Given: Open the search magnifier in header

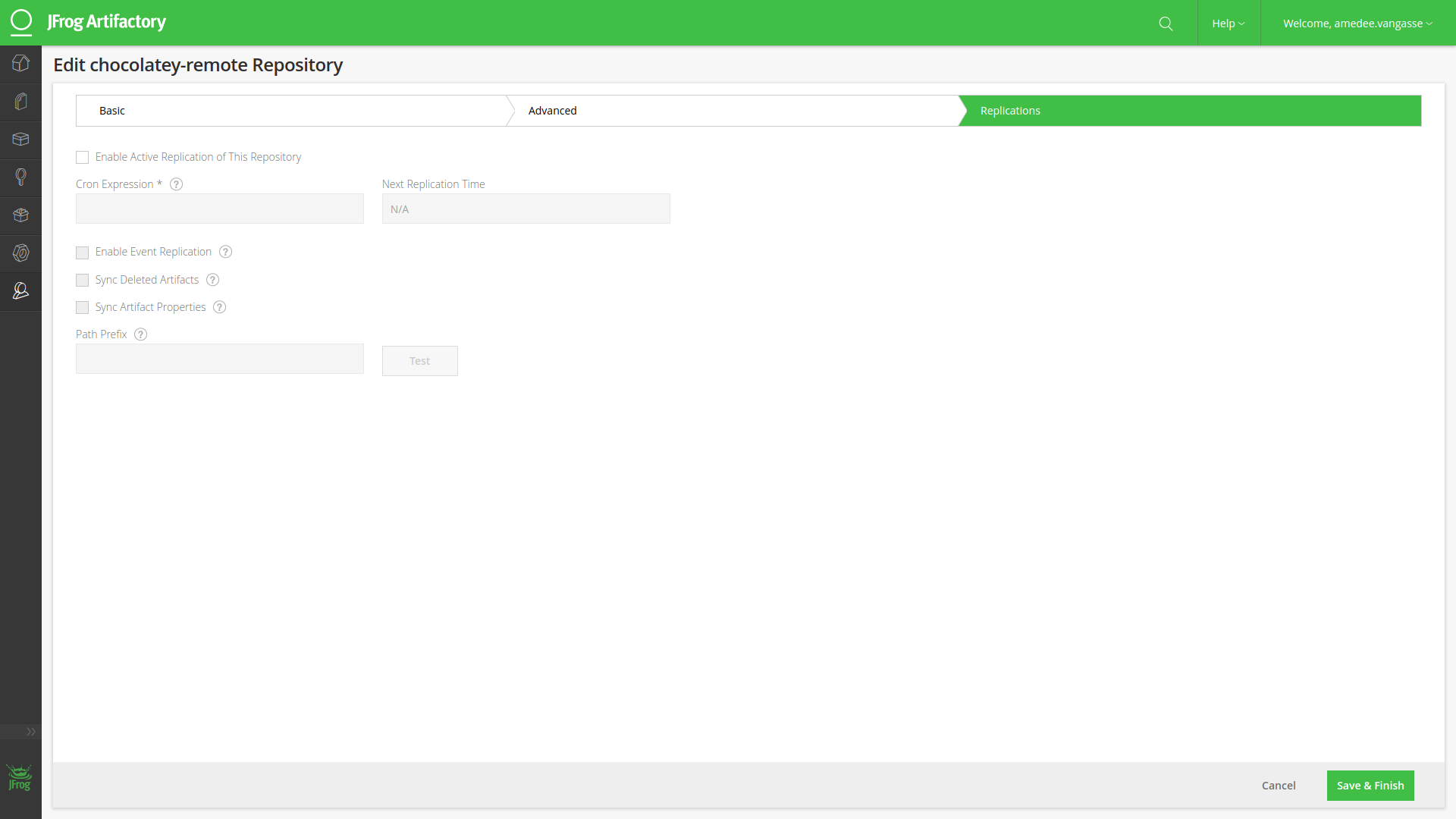Looking at the screenshot, I should coord(1166,24).
